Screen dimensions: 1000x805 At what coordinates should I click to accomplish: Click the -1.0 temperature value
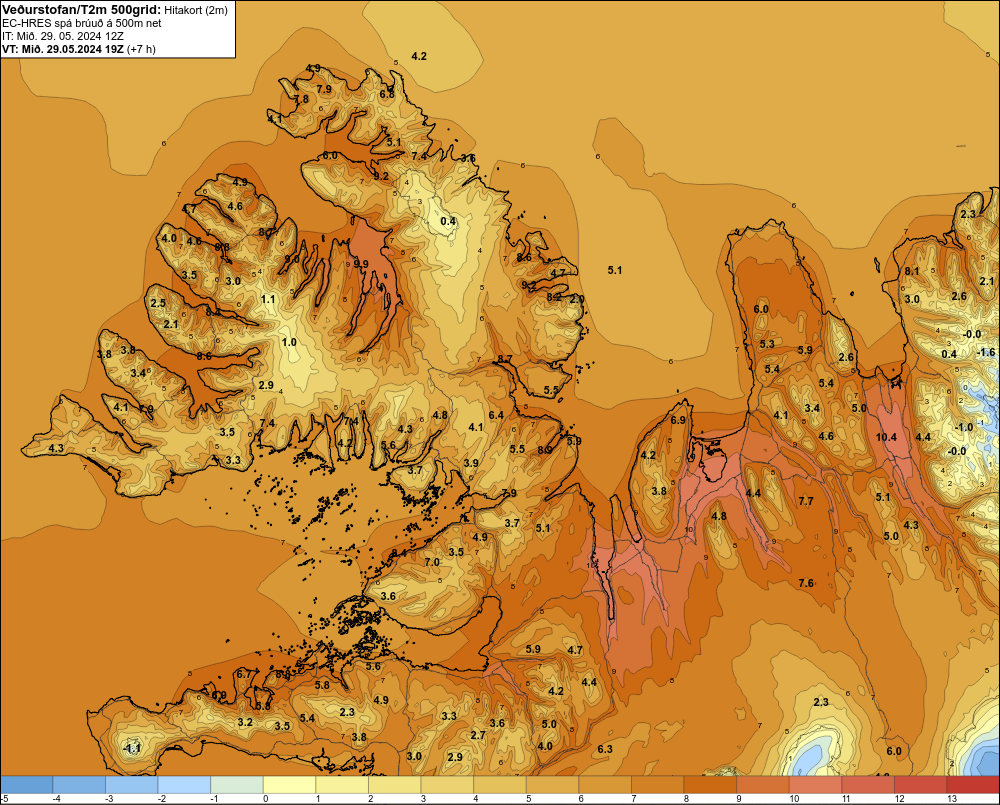tap(964, 427)
